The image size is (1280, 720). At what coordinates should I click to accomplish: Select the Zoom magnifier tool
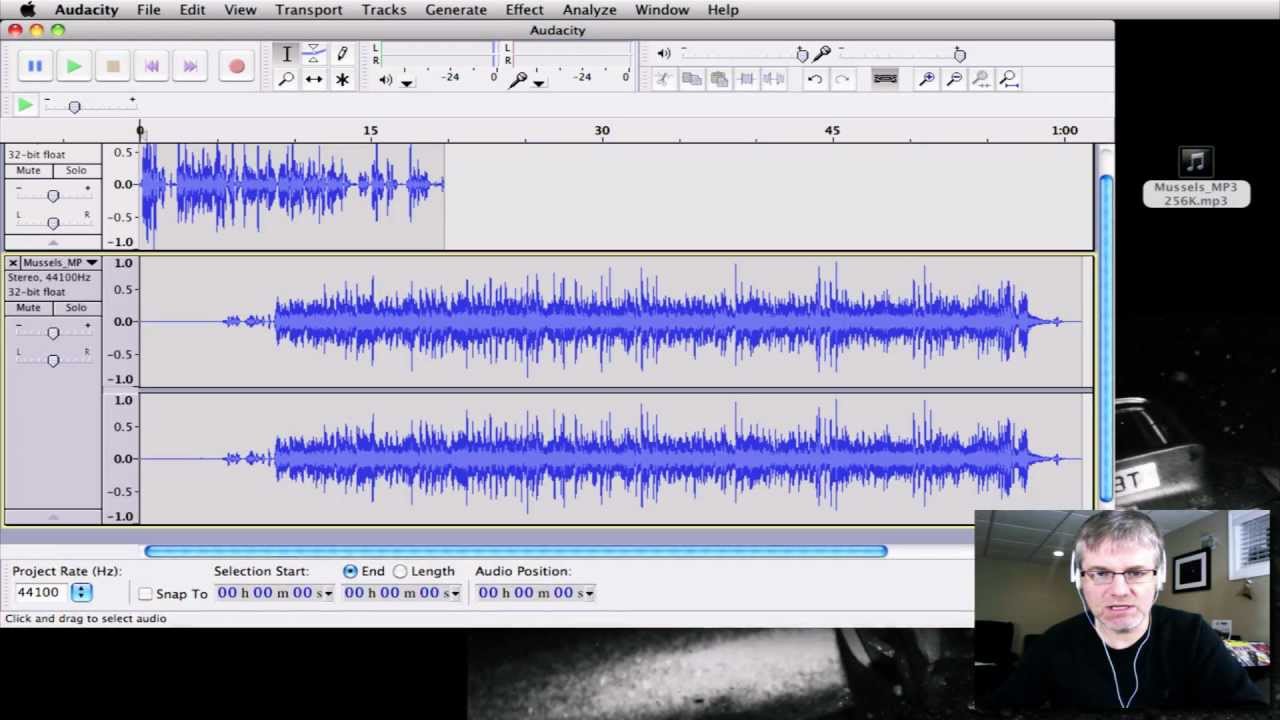[x=286, y=79]
